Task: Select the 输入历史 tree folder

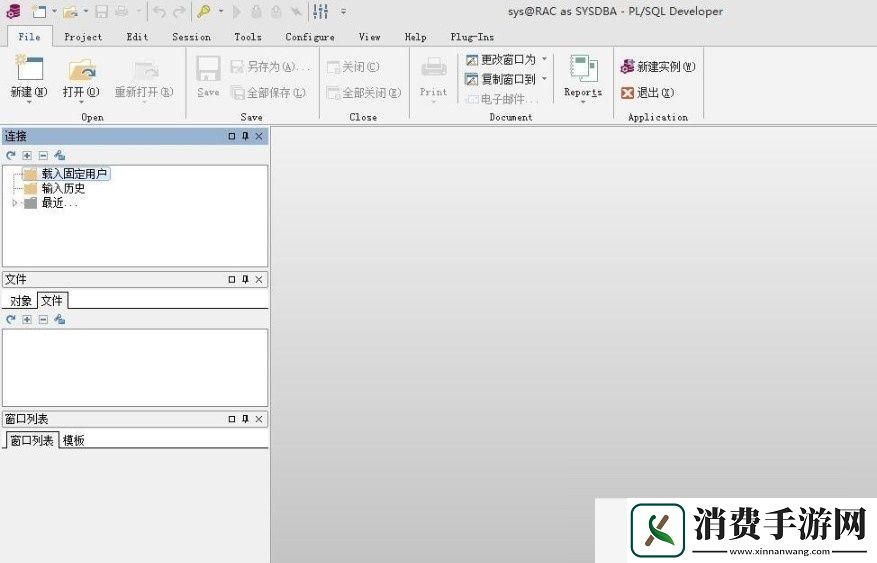Action: tap(55, 188)
